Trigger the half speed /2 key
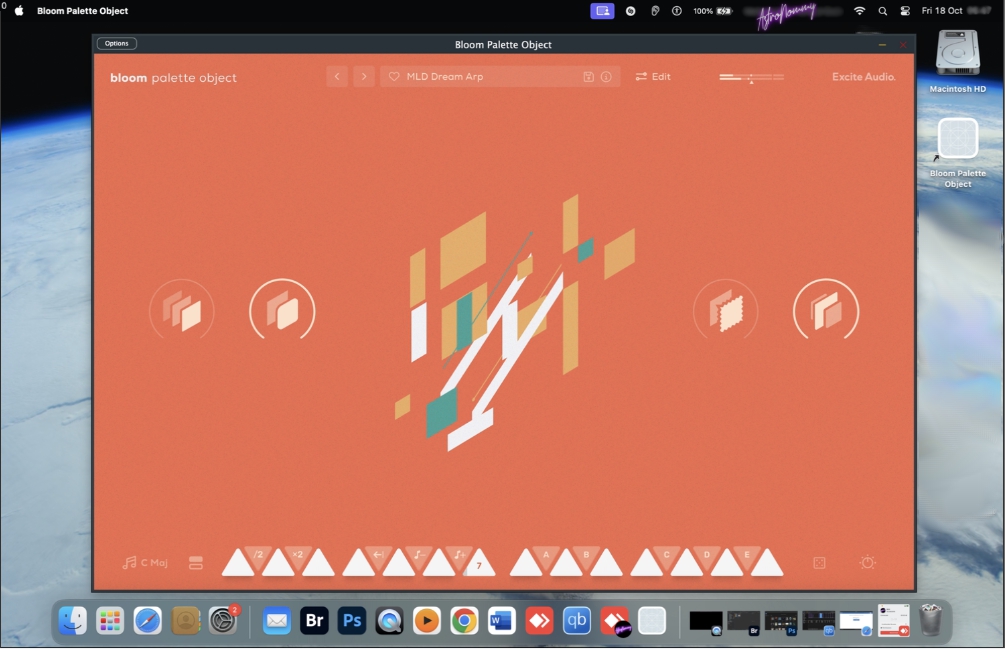 258,555
